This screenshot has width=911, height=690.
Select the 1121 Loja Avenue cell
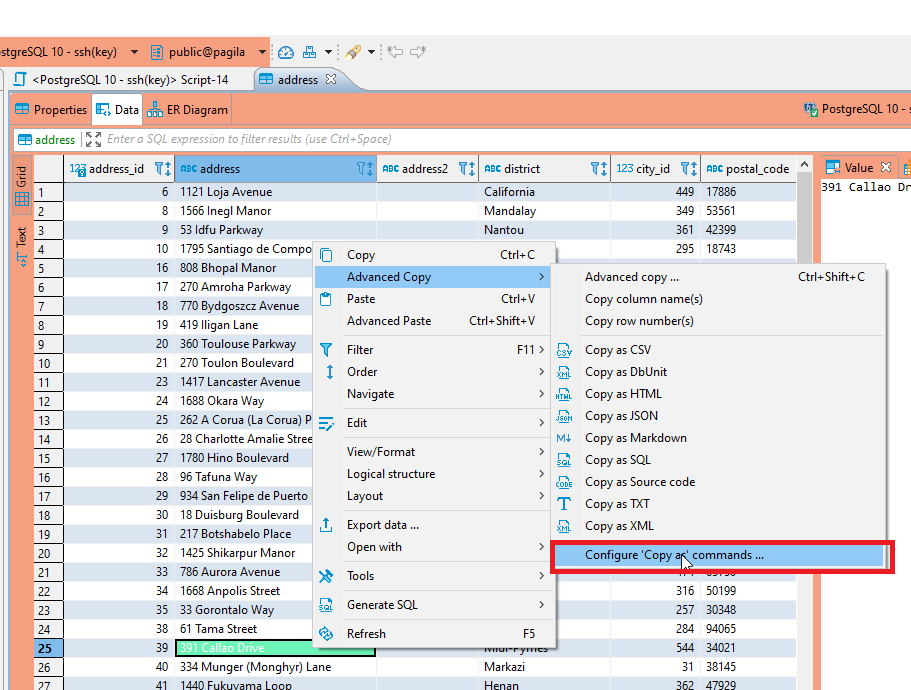click(x=275, y=192)
